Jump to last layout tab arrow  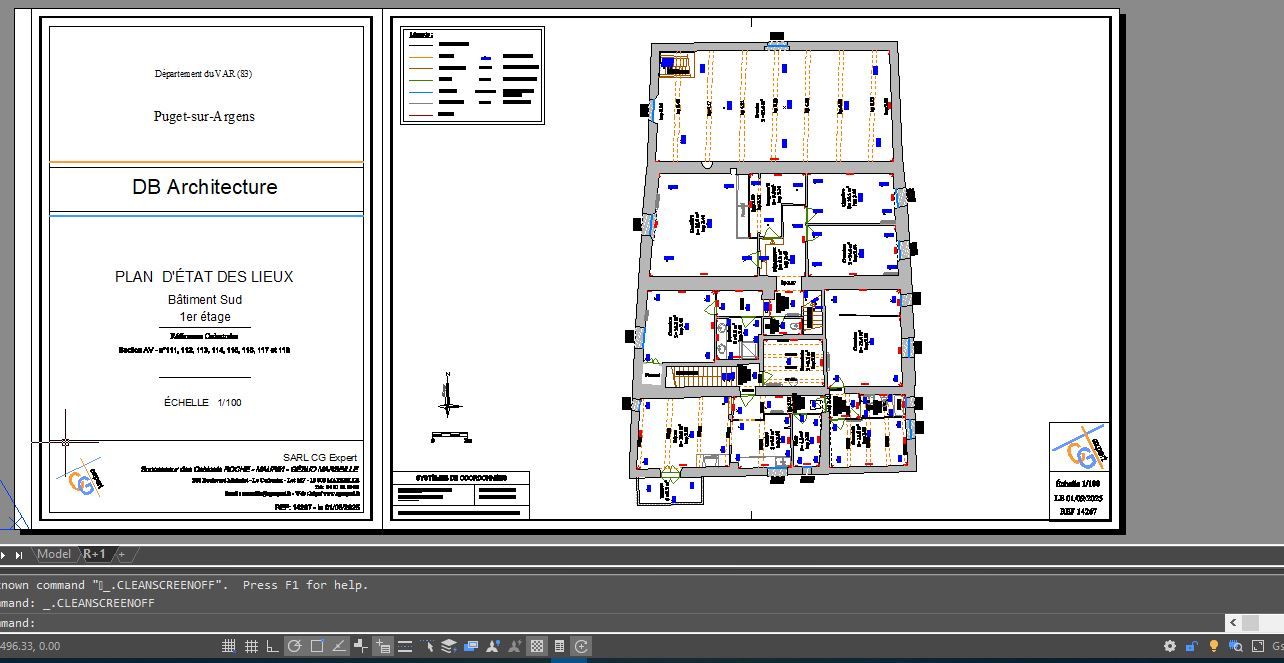(18, 555)
